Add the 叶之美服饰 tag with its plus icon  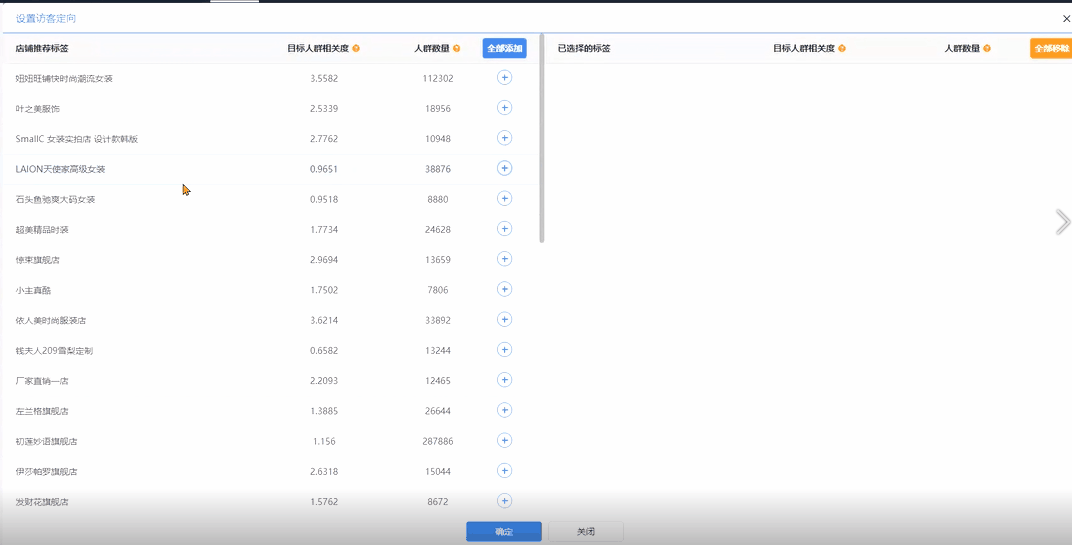[504, 108]
